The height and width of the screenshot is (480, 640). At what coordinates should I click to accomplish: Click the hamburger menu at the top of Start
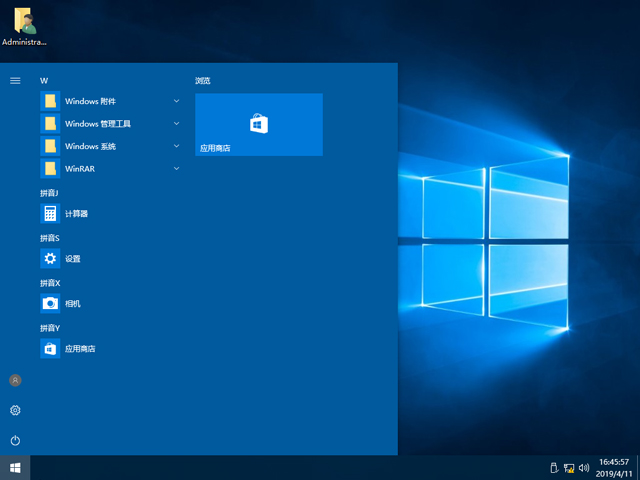15,81
